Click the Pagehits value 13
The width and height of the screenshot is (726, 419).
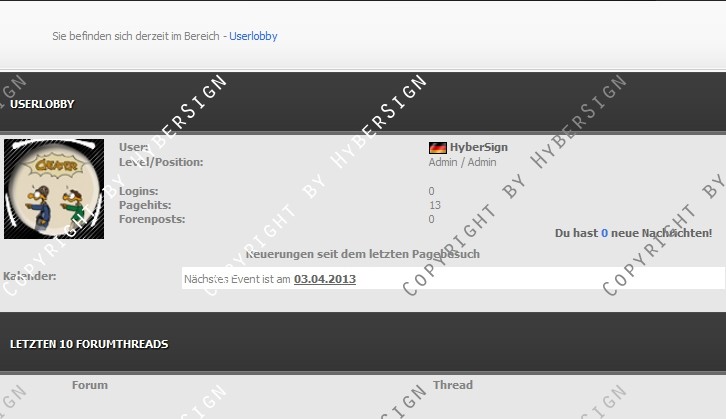434,205
